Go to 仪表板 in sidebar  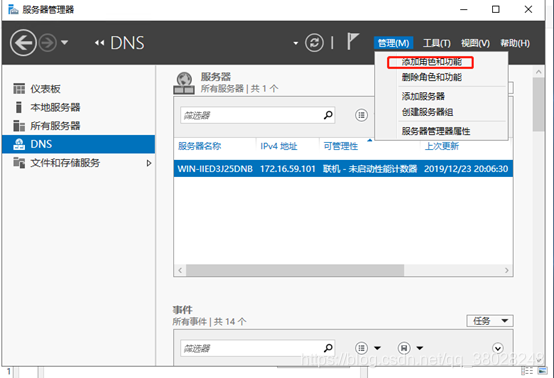pyautogui.click(x=45, y=89)
